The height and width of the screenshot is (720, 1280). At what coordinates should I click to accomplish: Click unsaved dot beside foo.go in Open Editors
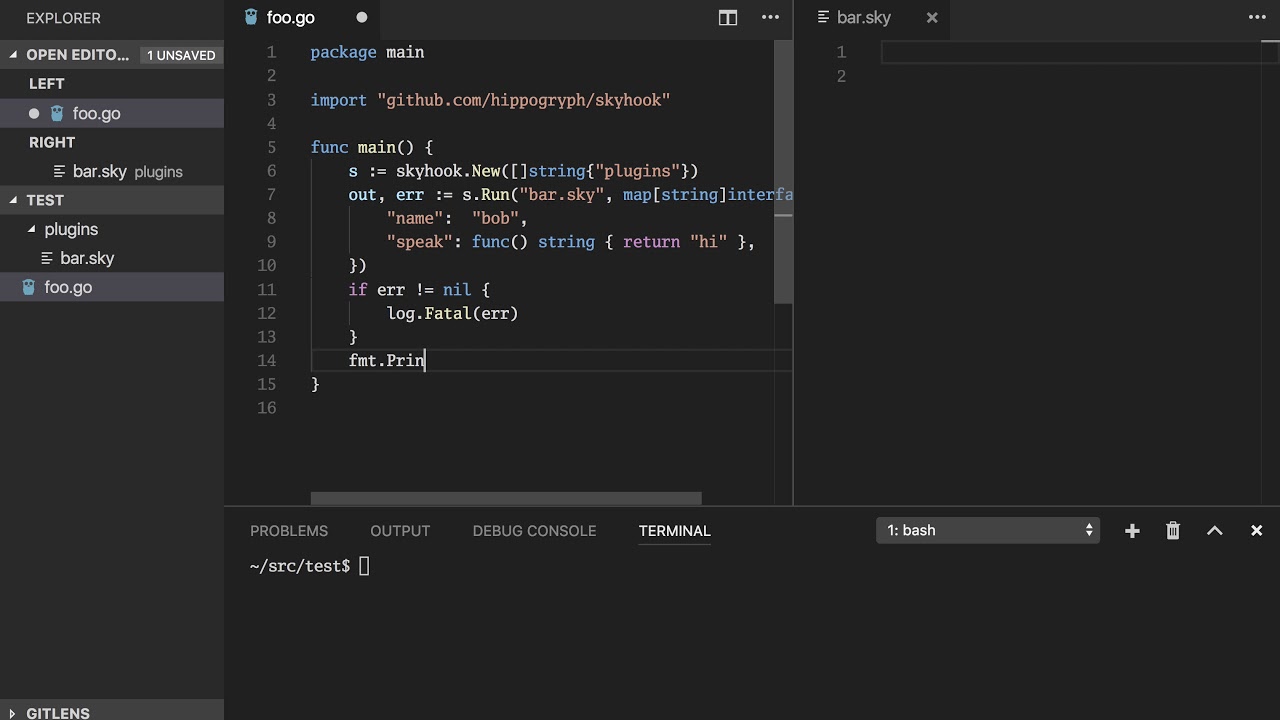click(x=34, y=113)
